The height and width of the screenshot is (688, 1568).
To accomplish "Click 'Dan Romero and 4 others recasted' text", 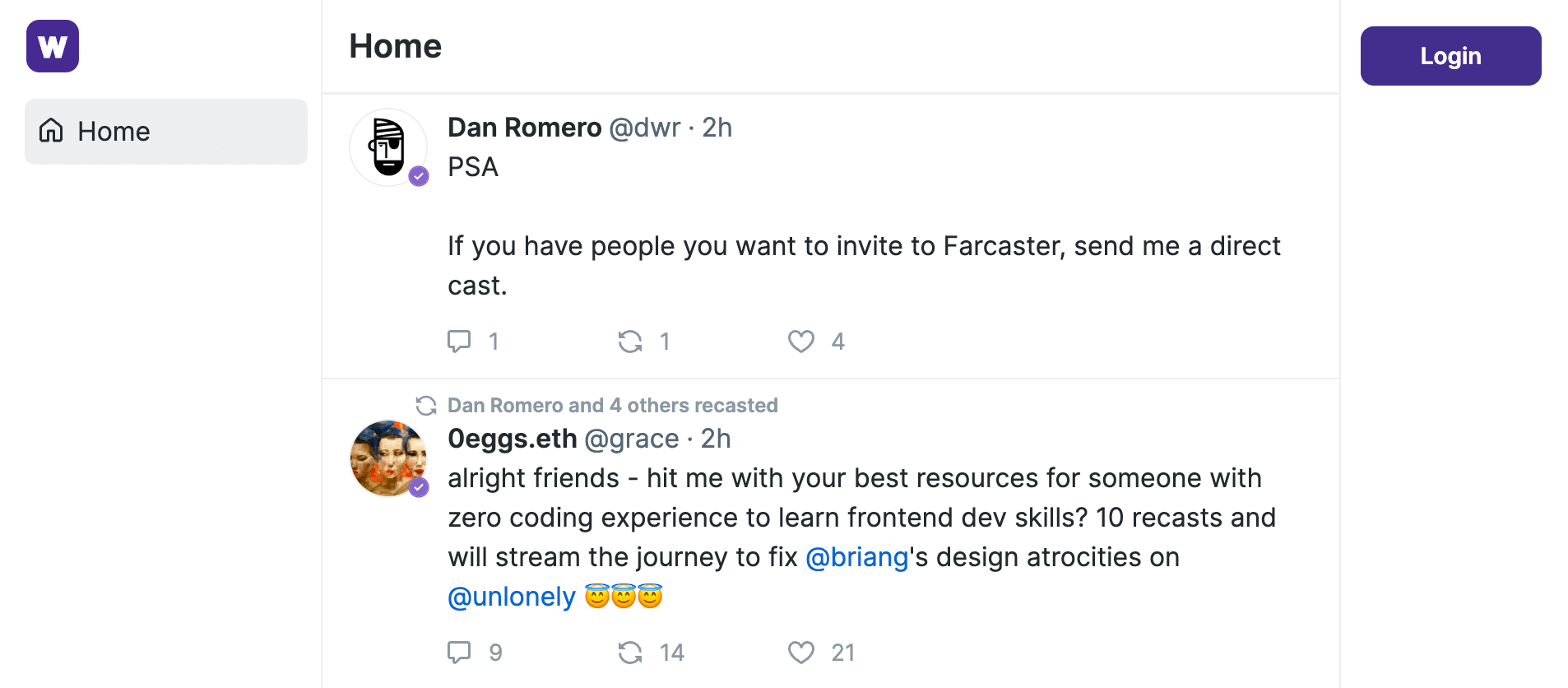I will [x=613, y=405].
